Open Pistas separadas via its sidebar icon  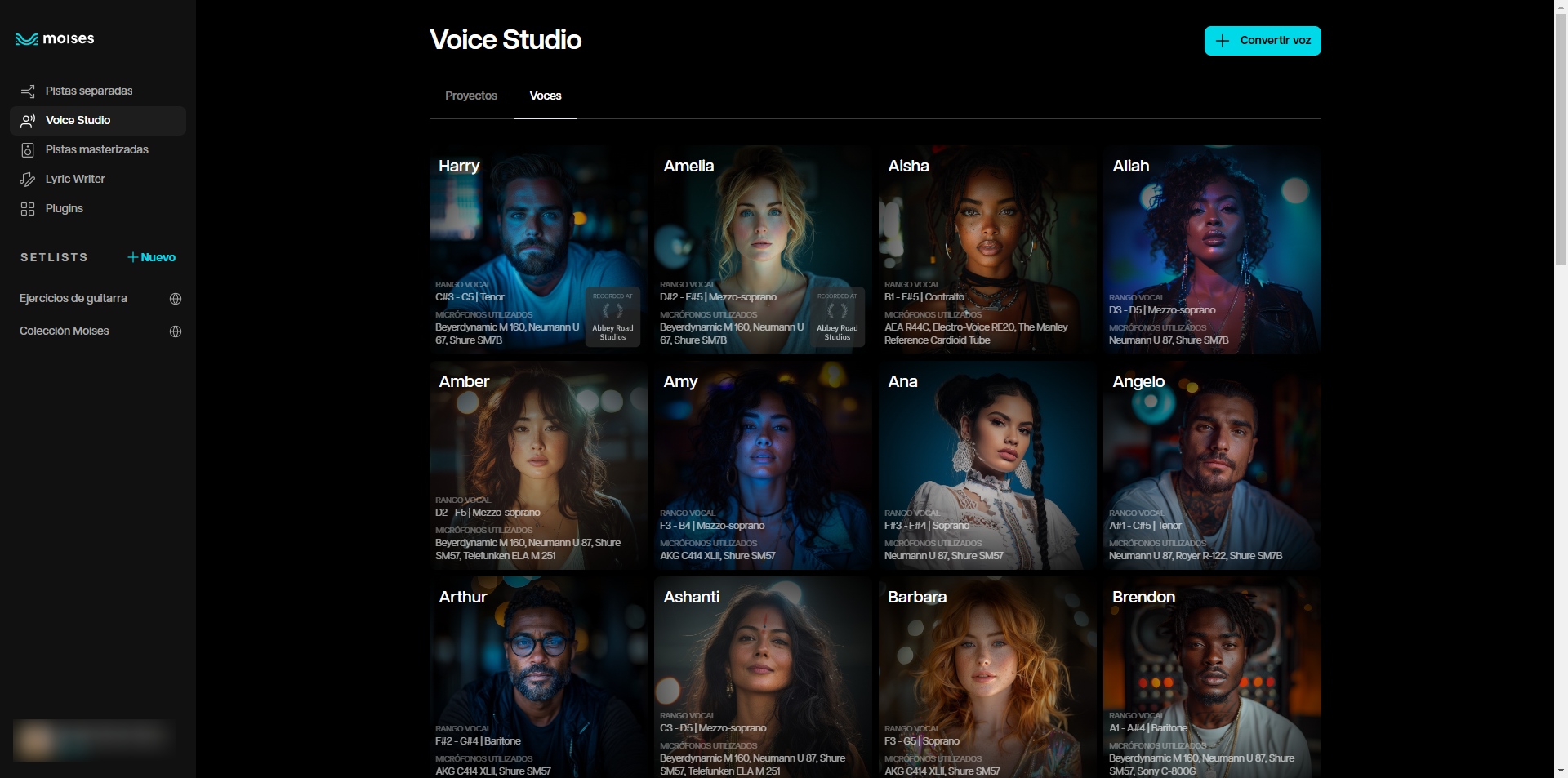coord(28,91)
